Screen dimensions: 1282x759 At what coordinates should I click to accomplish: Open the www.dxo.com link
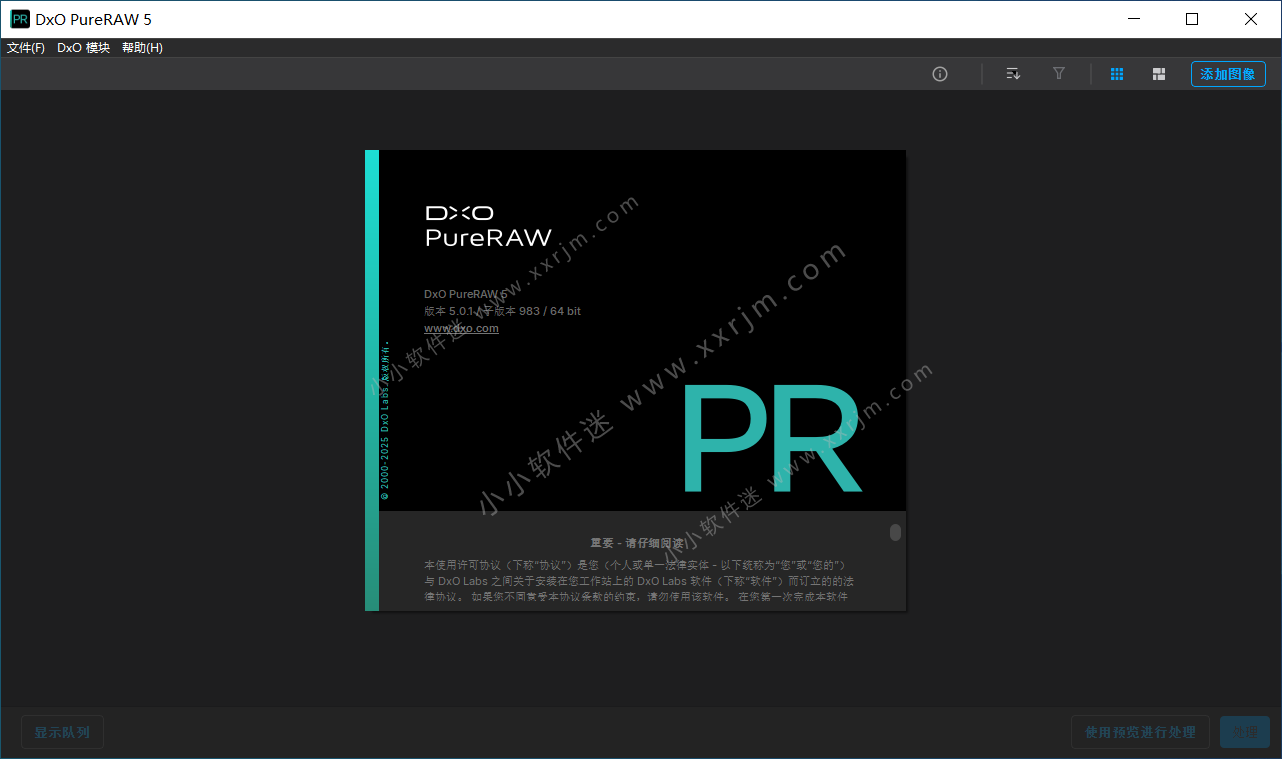point(461,328)
